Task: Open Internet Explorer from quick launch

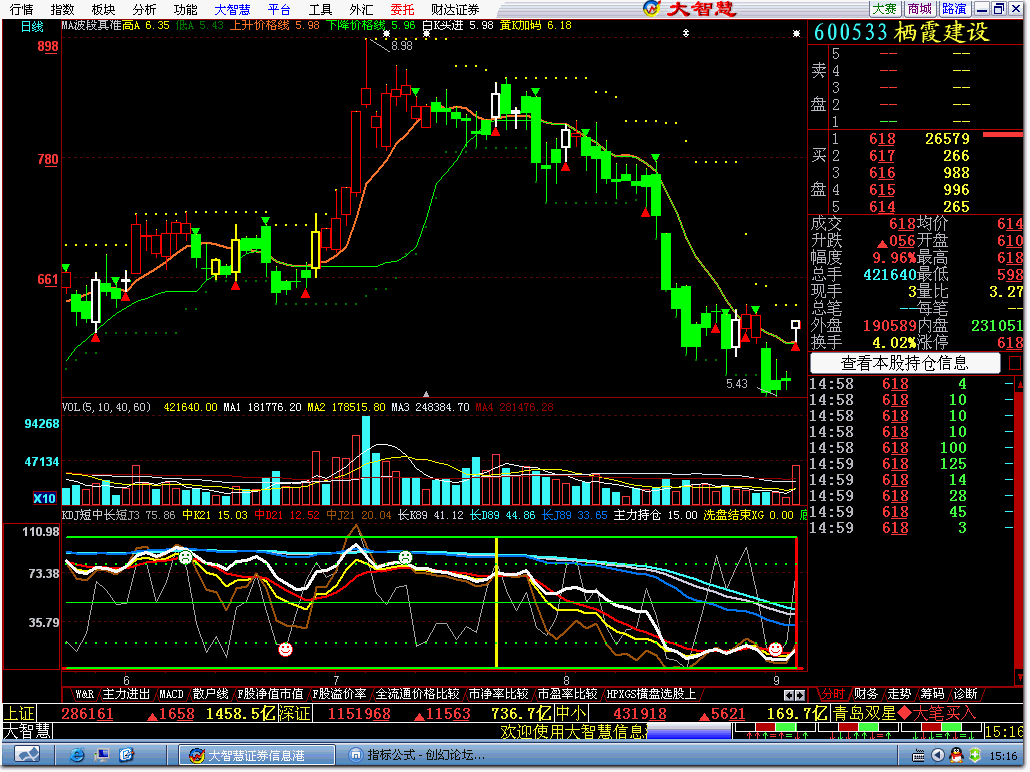Action: point(77,755)
